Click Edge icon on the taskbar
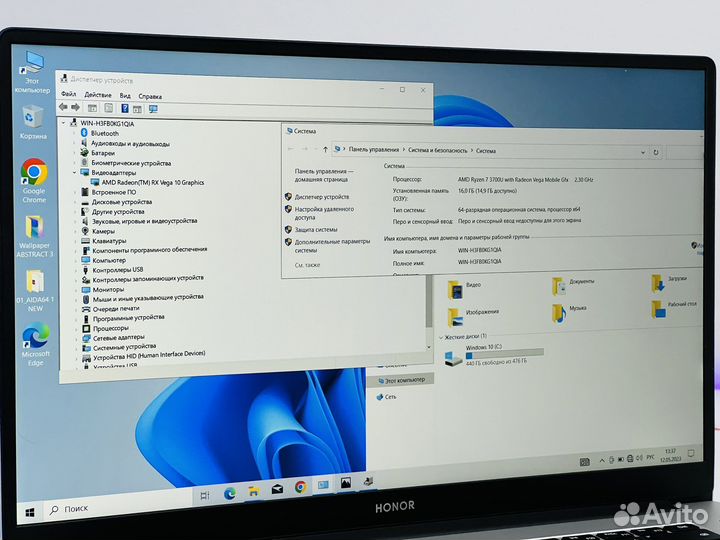This screenshot has width=720, height=540. pyautogui.click(x=229, y=489)
